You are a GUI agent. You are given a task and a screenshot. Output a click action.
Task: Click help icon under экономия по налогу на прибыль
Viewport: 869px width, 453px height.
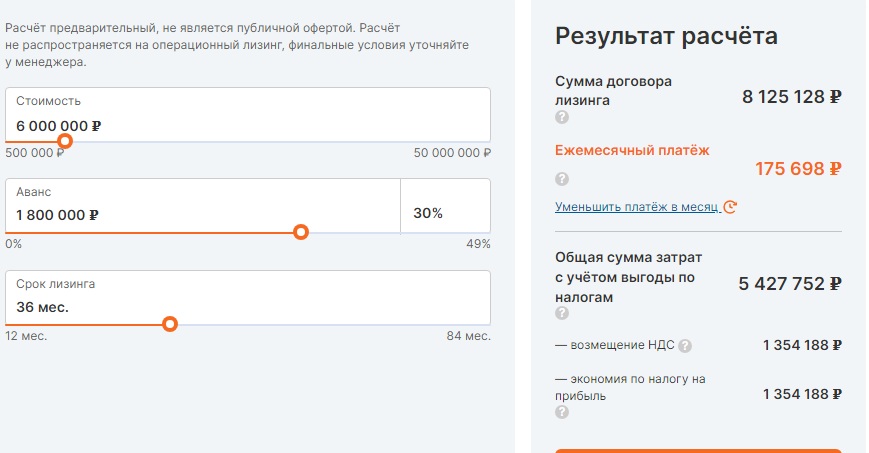tap(561, 412)
